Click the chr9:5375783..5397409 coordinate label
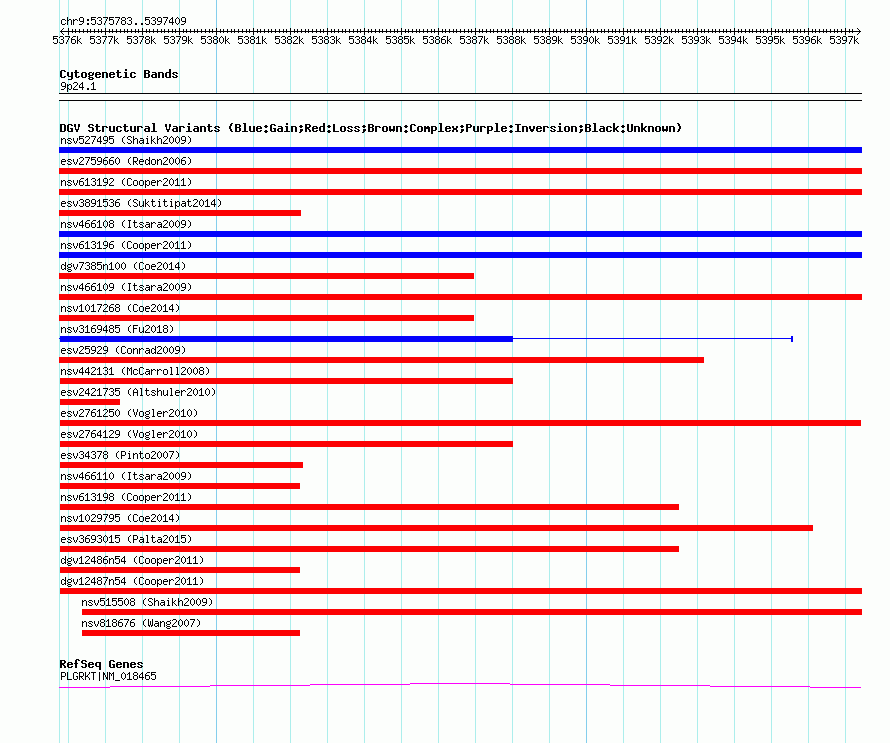Screen dimensions: 890x743 [x=123, y=21]
